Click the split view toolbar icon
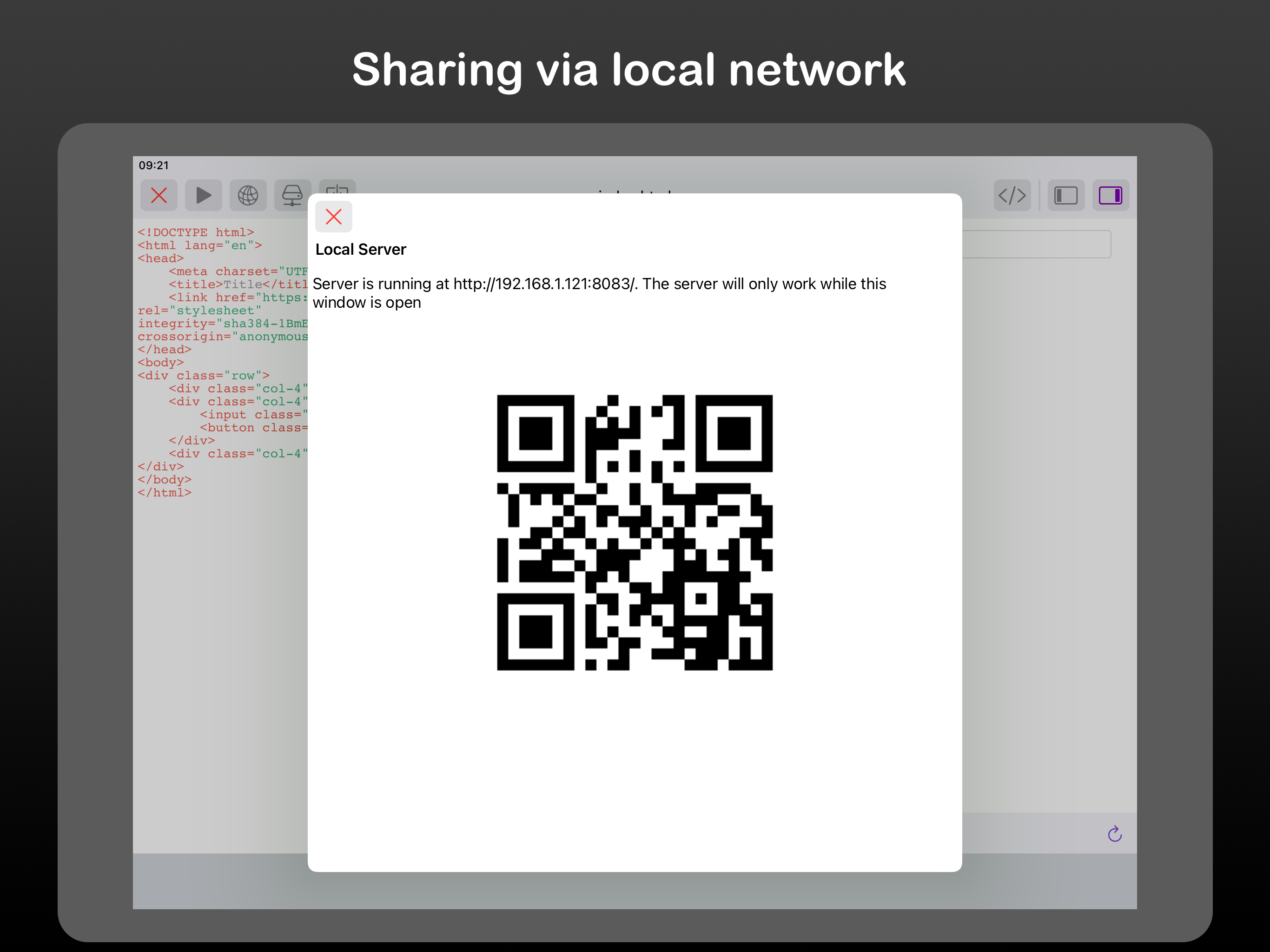1270x952 pixels. 337,187
